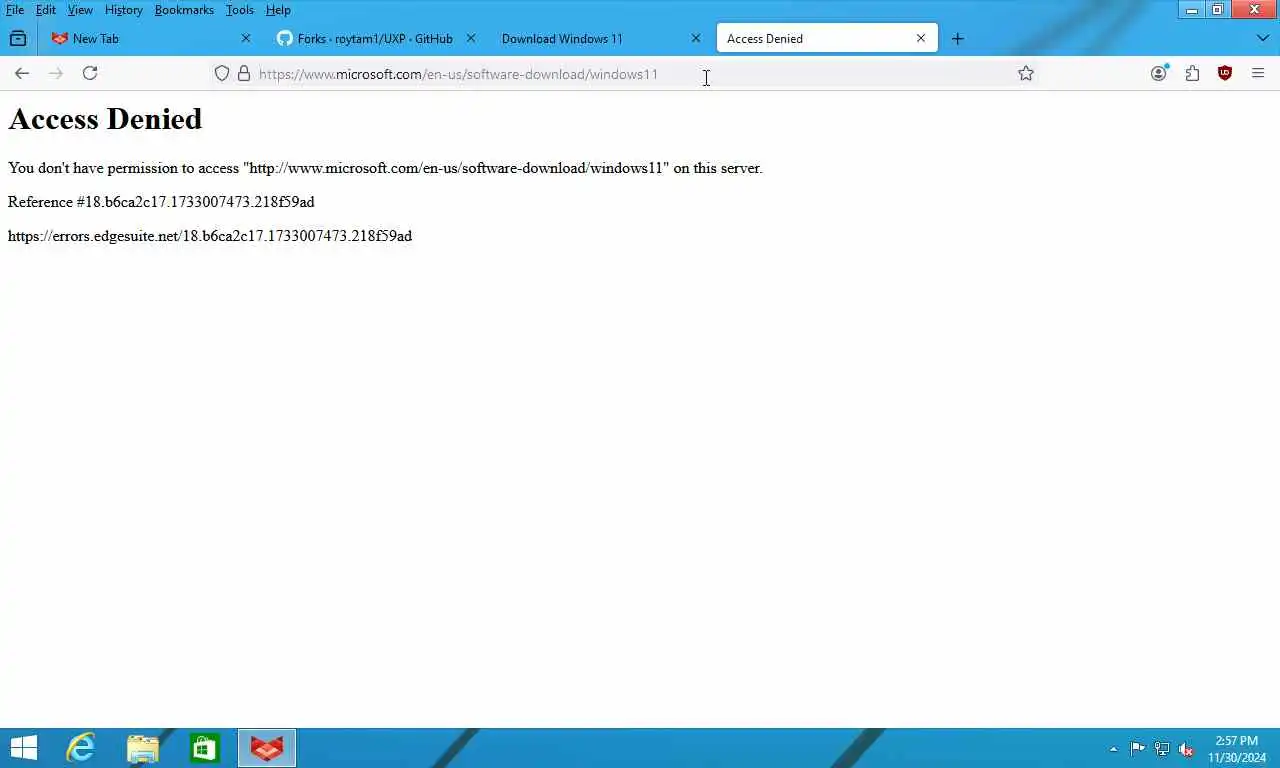Open the clock showing 2:57 PM
Viewport: 1280px width, 768px height.
(x=1237, y=749)
